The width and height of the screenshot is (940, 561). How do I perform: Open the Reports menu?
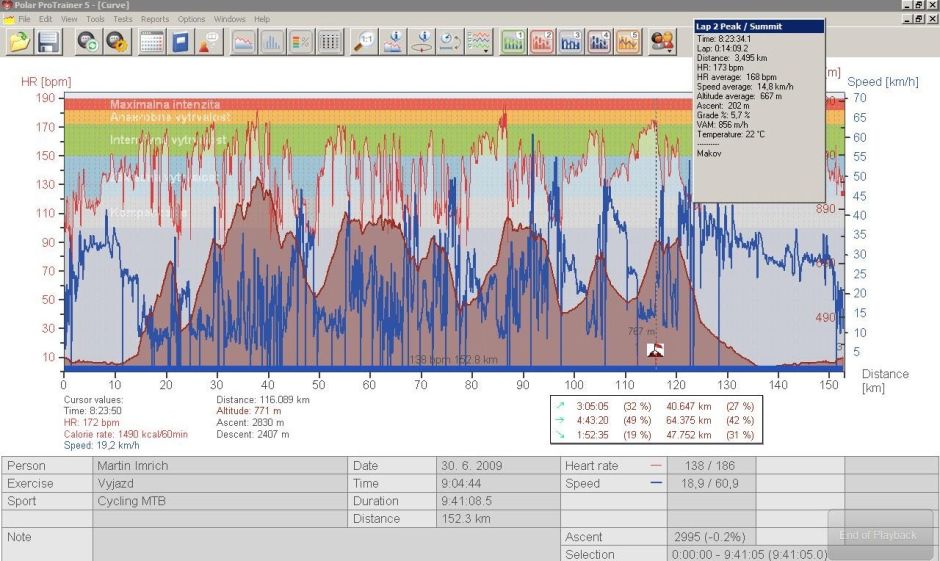[155, 19]
